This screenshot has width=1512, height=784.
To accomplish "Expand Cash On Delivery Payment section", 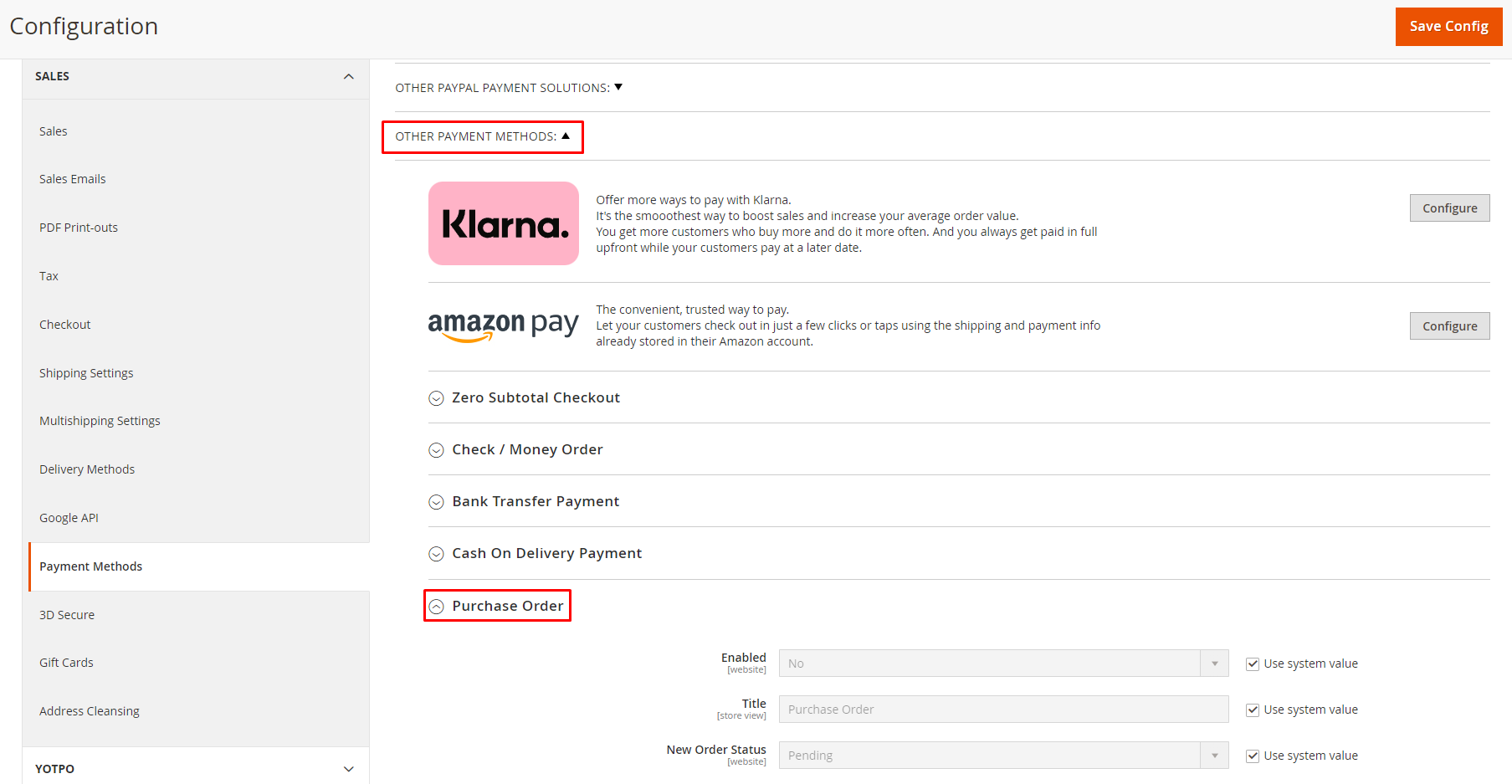I will [x=546, y=553].
